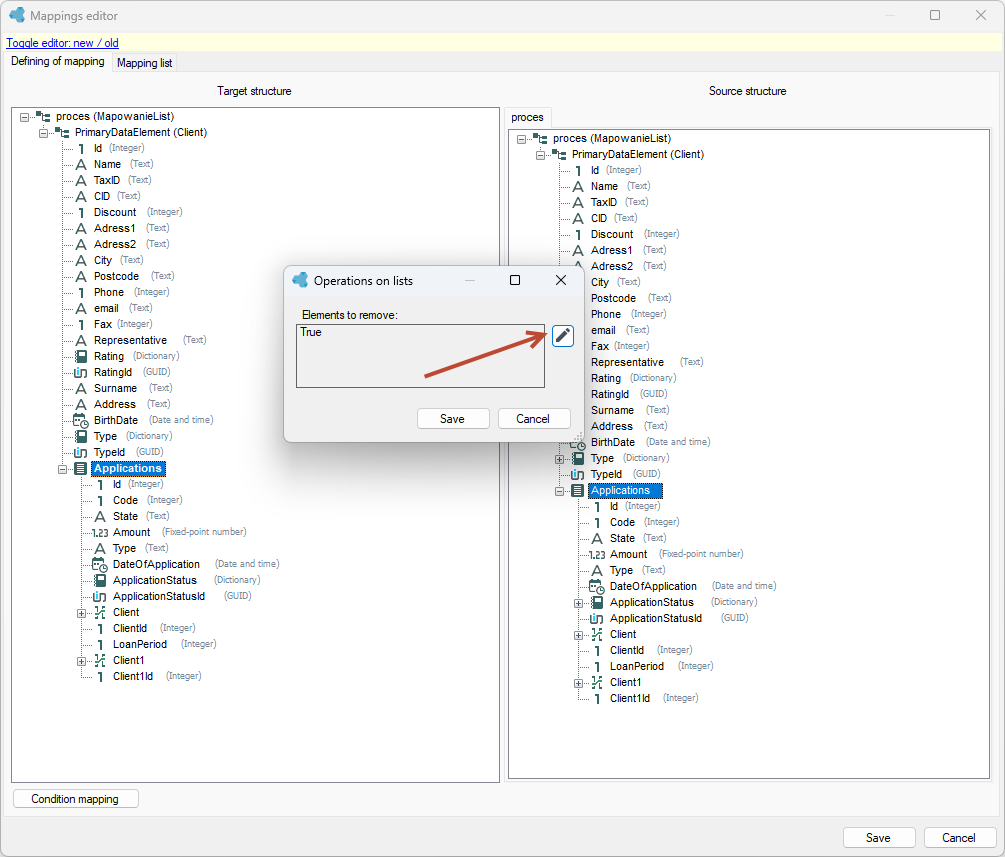The width and height of the screenshot is (1005, 857).
Task: Click the calendar icon of DateOfApplication in Source structure
Action: (597, 587)
